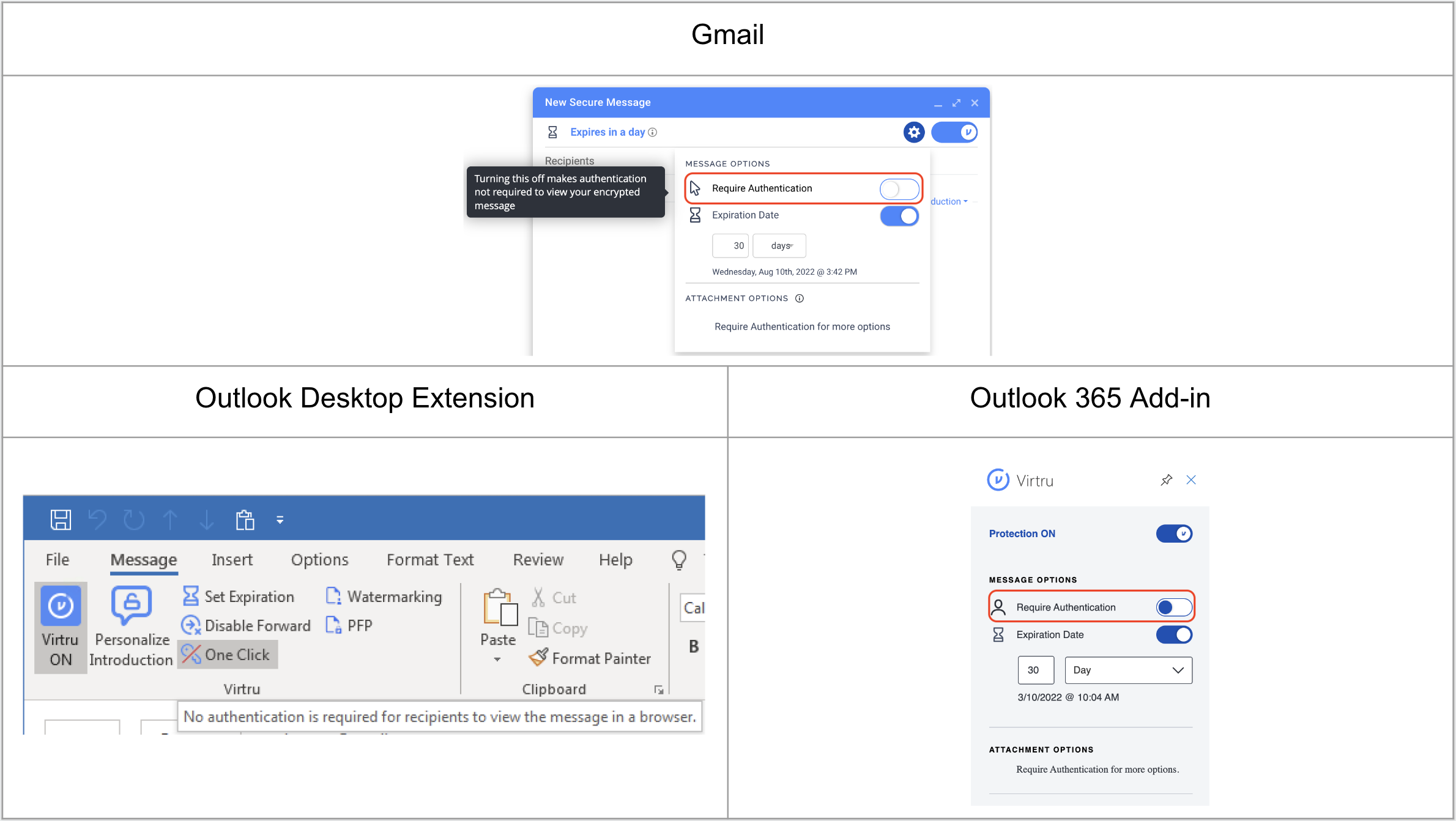Click the Undo icon in Outlook toolbar
Screen dimensions: 1456x821
[97, 520]
